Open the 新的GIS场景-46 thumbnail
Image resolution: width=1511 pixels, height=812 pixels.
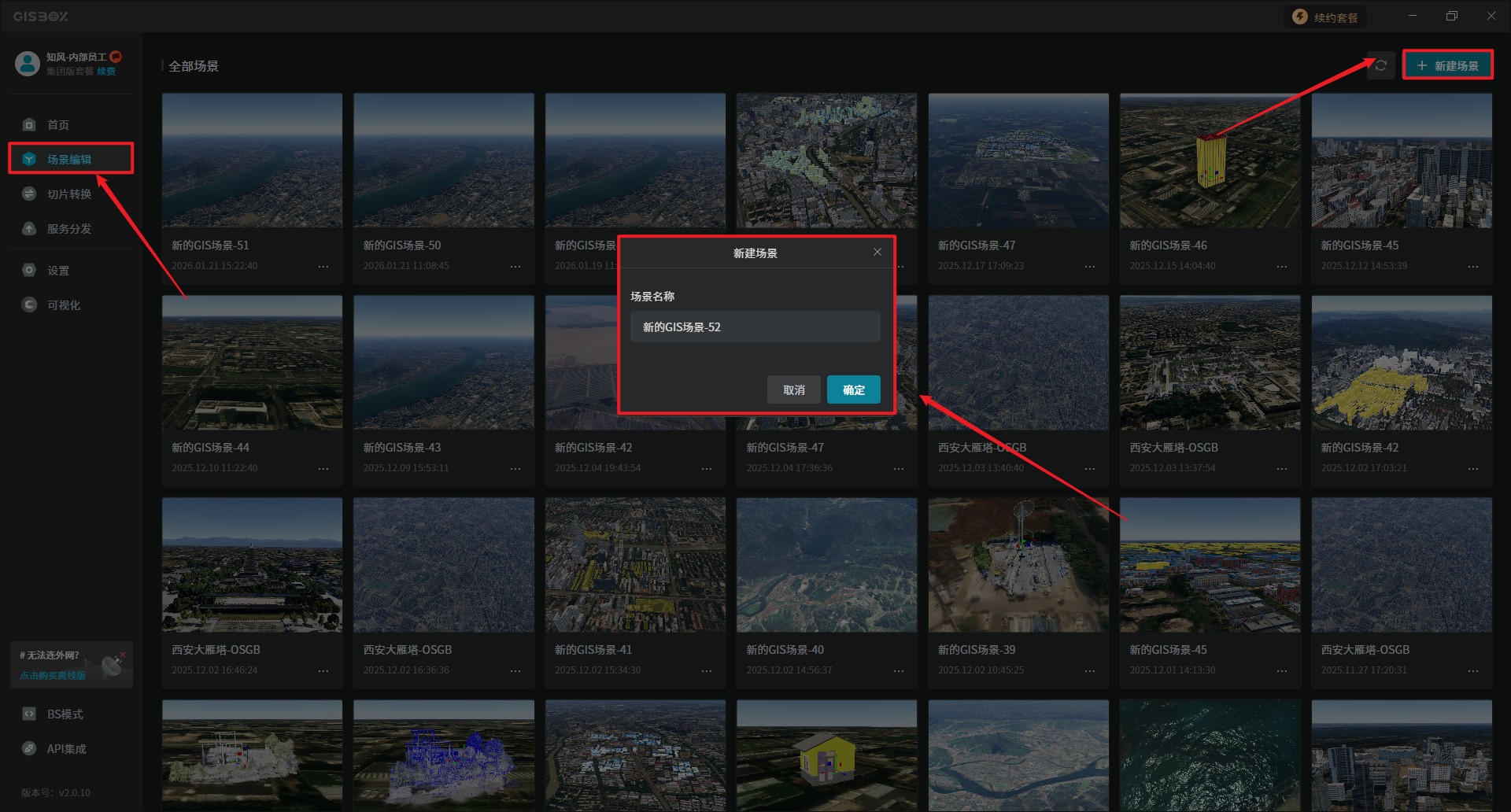1210,161
